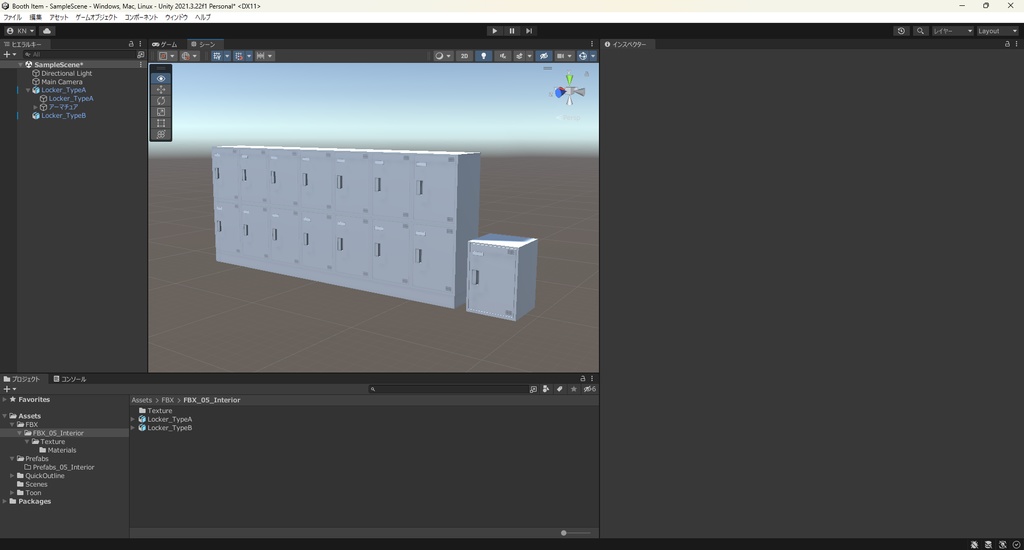Image resolution: width=1024 pixels, height=550 pixels.
Task: Open Project window search-in-scope icon
Action: click(x=533, y=389)
